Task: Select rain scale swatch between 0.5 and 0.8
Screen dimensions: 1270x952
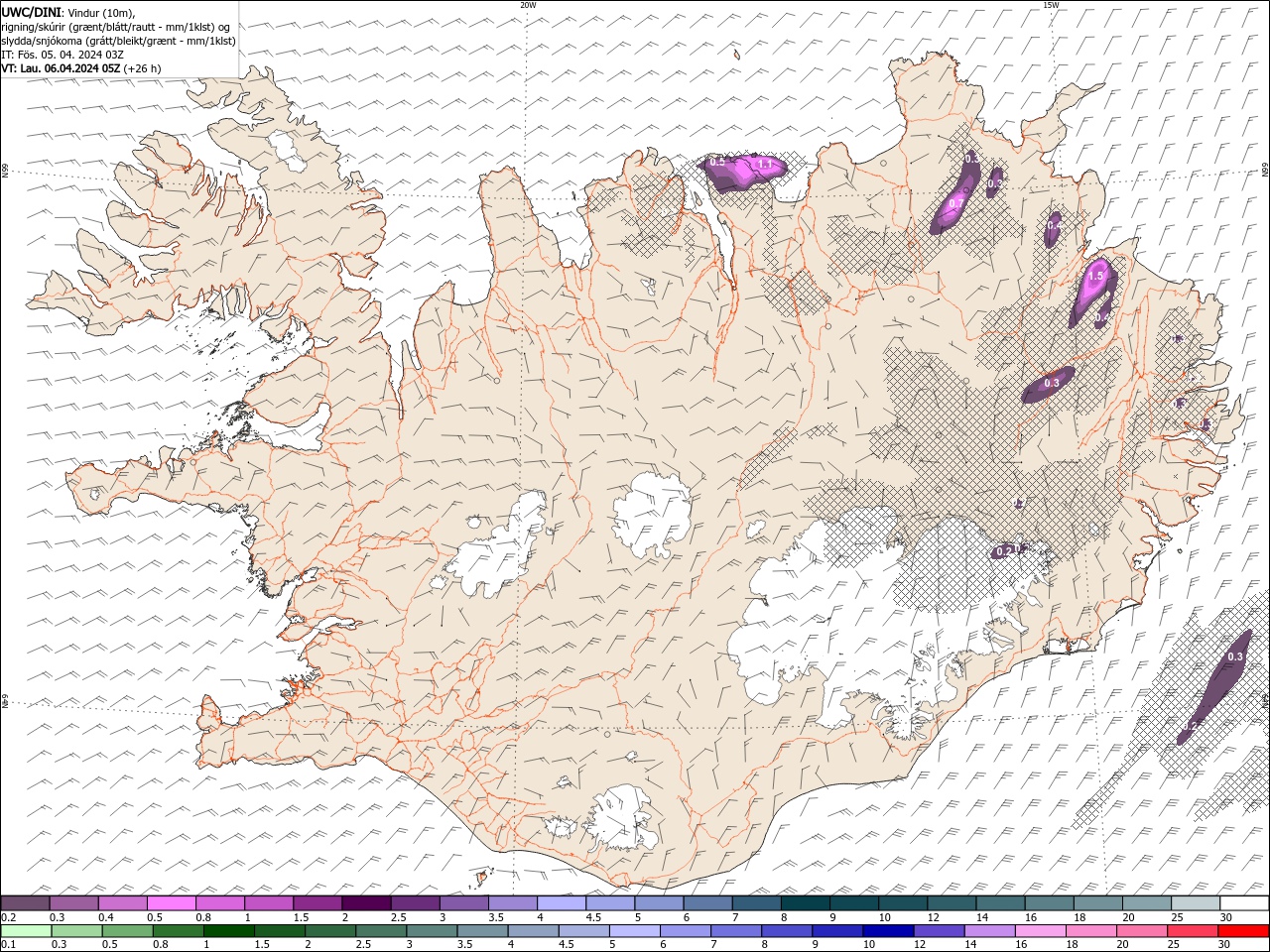Action: pos(127,931)
